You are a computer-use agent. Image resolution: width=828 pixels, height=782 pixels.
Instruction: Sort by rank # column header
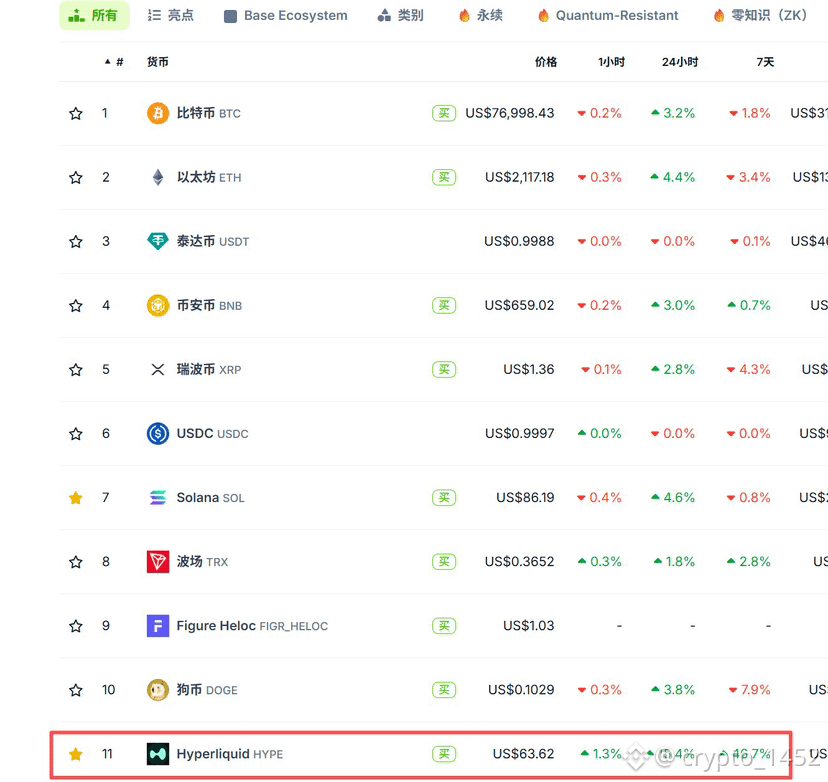pos(114,62)
